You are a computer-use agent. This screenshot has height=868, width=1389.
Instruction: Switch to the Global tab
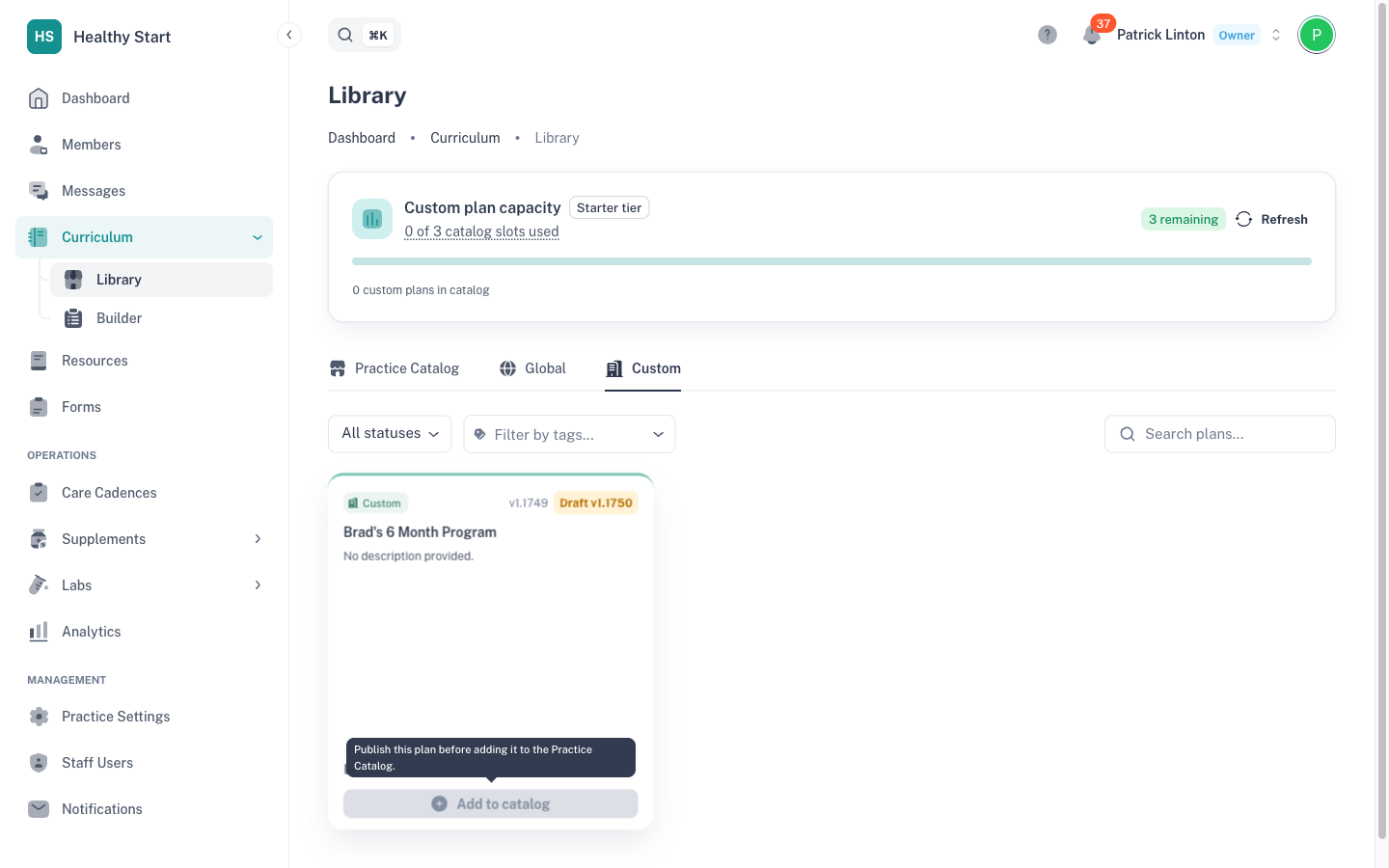point(532,368)
